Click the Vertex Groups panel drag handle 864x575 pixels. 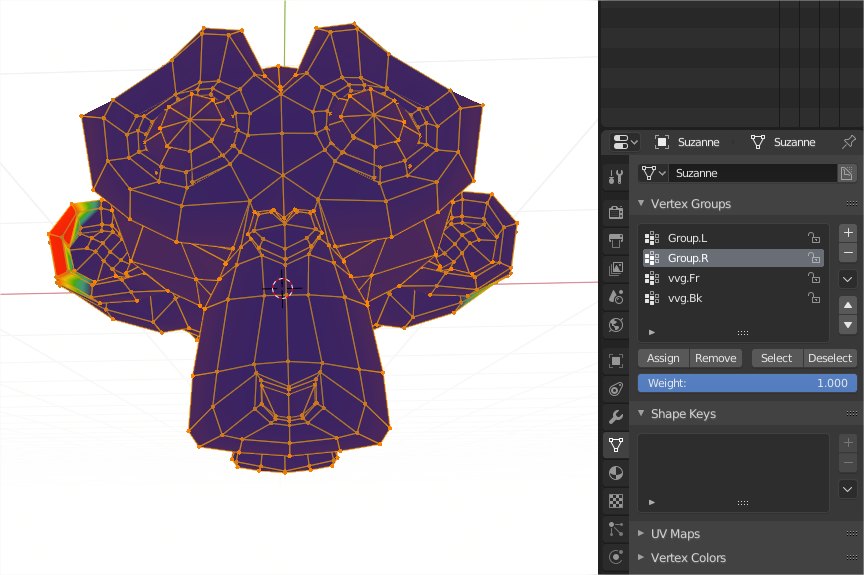[851, 203]
